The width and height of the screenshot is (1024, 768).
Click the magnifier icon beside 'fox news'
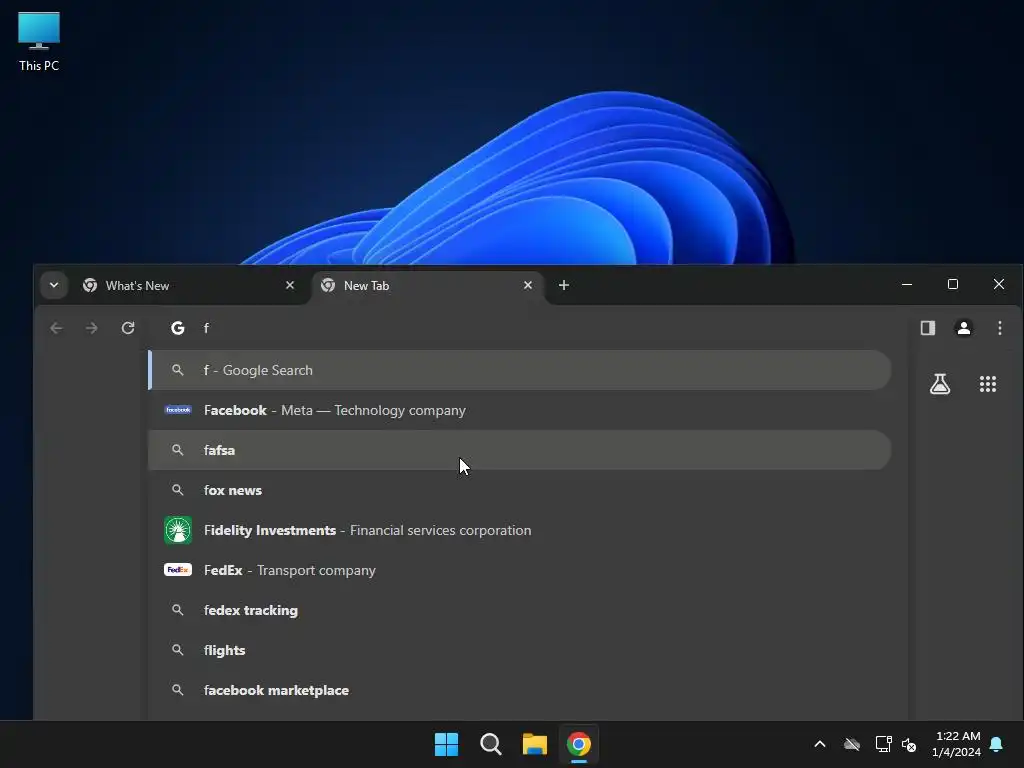pyautogui.click(x=178, y=490)
